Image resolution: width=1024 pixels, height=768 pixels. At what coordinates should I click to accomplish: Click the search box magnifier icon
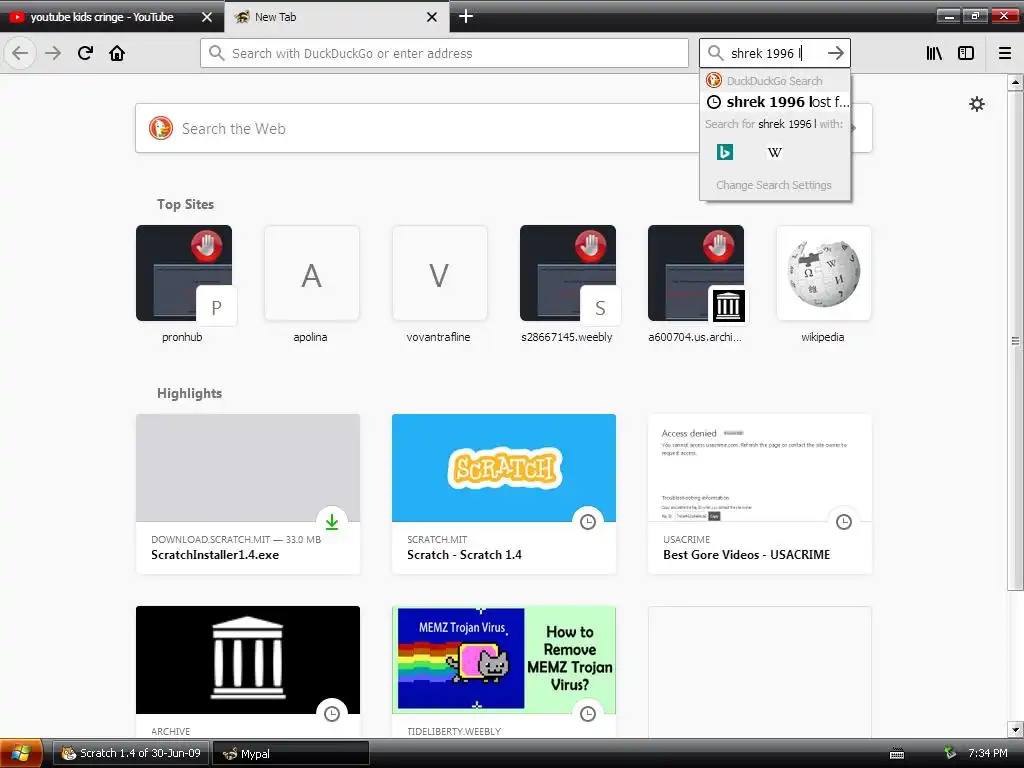(x=716, y=53)
